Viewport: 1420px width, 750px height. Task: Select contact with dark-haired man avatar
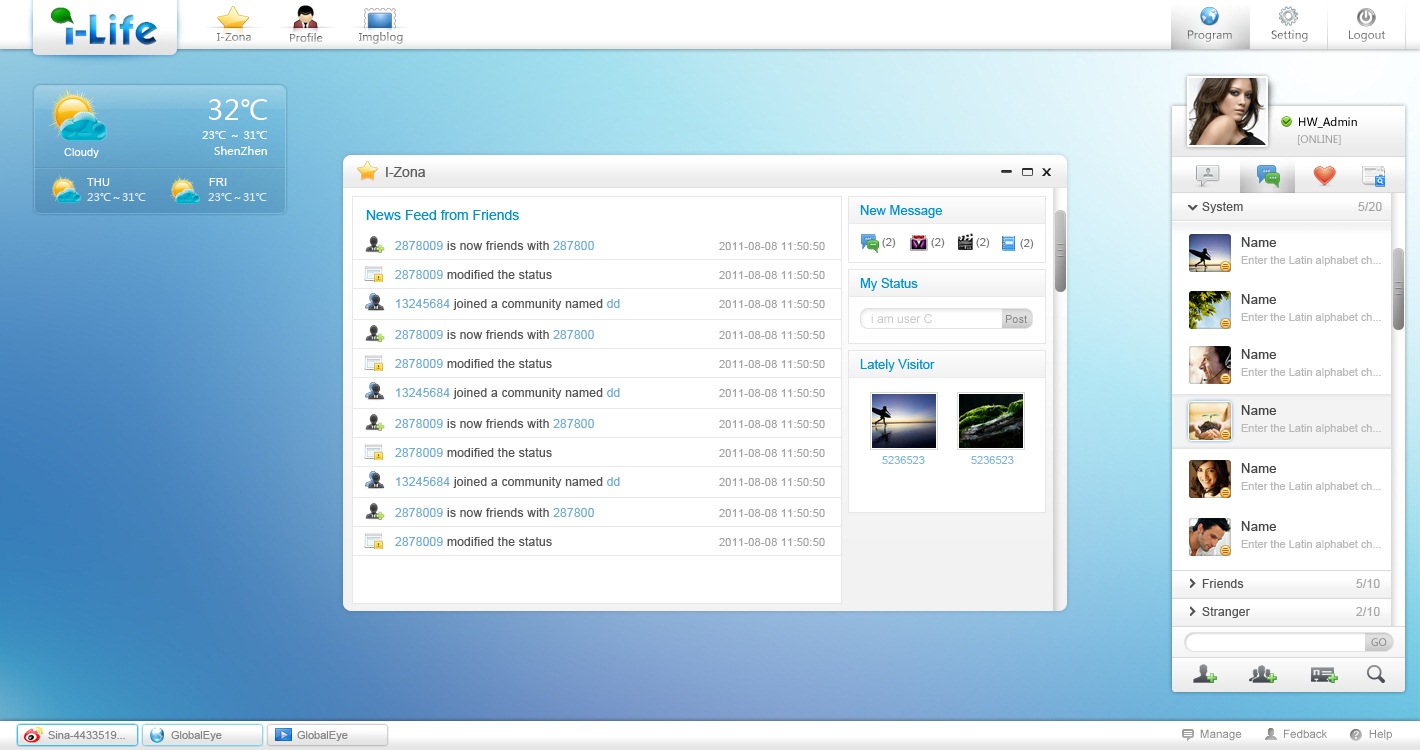(x=1282, y=536)
